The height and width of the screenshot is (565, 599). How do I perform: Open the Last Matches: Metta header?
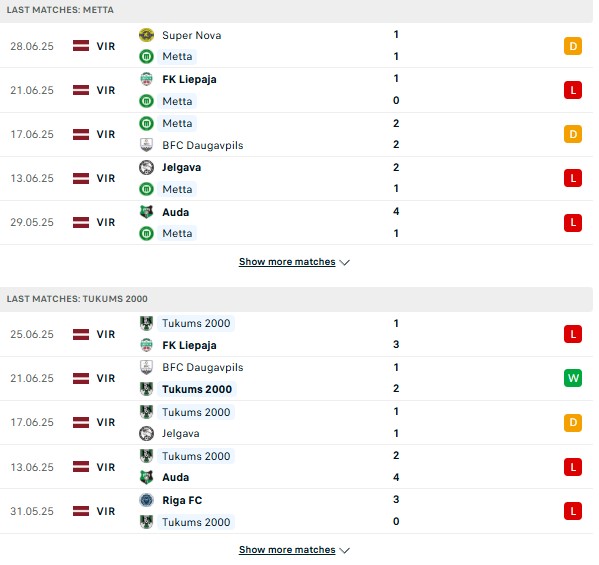click(296, 10)
